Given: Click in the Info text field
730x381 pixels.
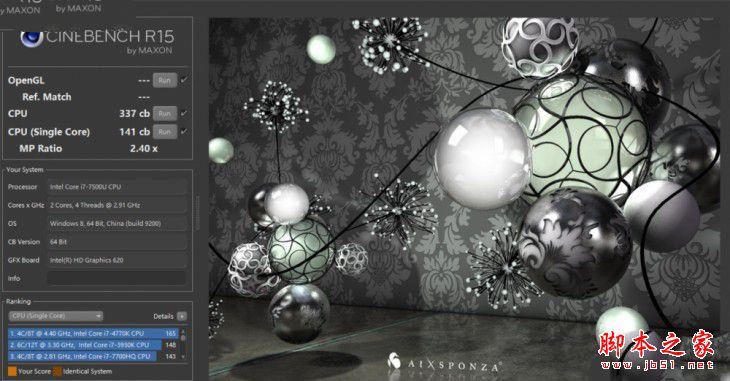Looking at the screenshot, I should pyautogui.click(x=117, y=278).
